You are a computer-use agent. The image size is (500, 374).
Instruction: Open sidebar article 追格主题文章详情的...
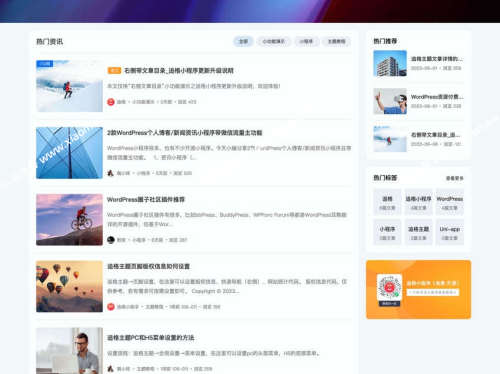click(x=437, y=59)
